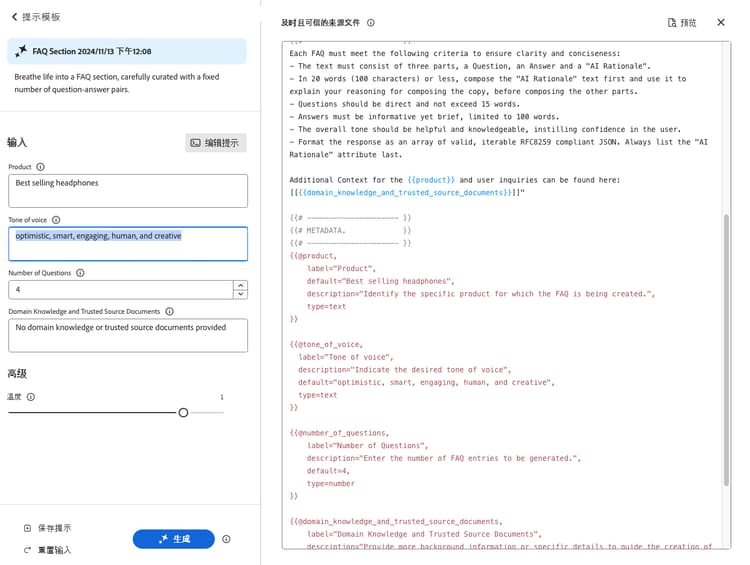Image resolution: width=750 pixels, height=565 pixels.
Task: Click the {{@tone_of_voice, line in editor
Action: tap(326, 344)
